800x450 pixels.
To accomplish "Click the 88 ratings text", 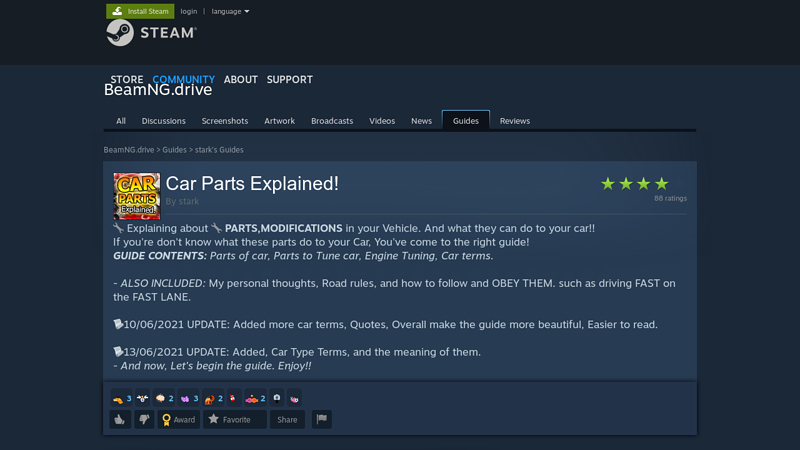I will pyautogui.click(x=670, y=198).
